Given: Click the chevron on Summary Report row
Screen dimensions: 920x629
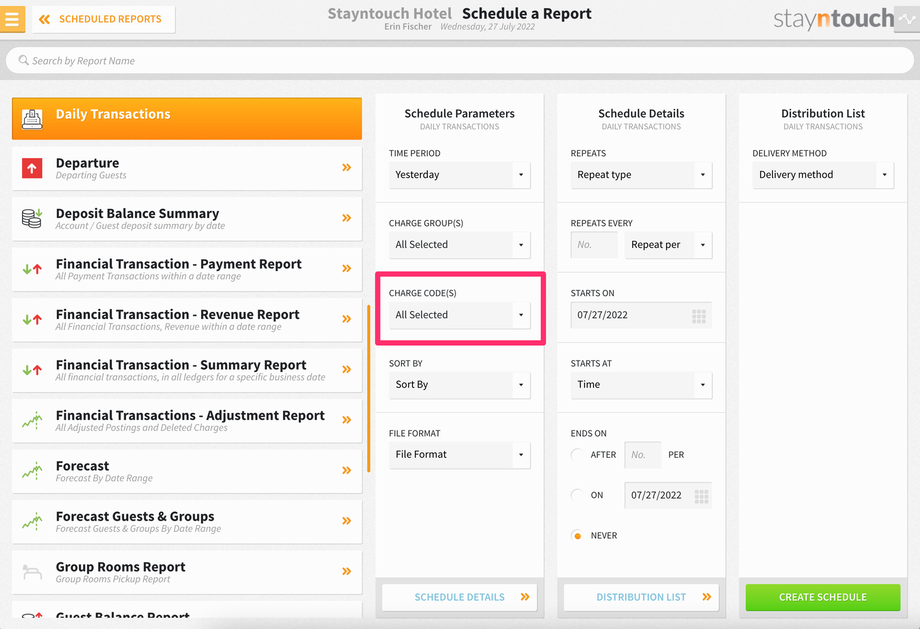Looking at the screenshot, I should pyautogui.click(x=347, y=369).
